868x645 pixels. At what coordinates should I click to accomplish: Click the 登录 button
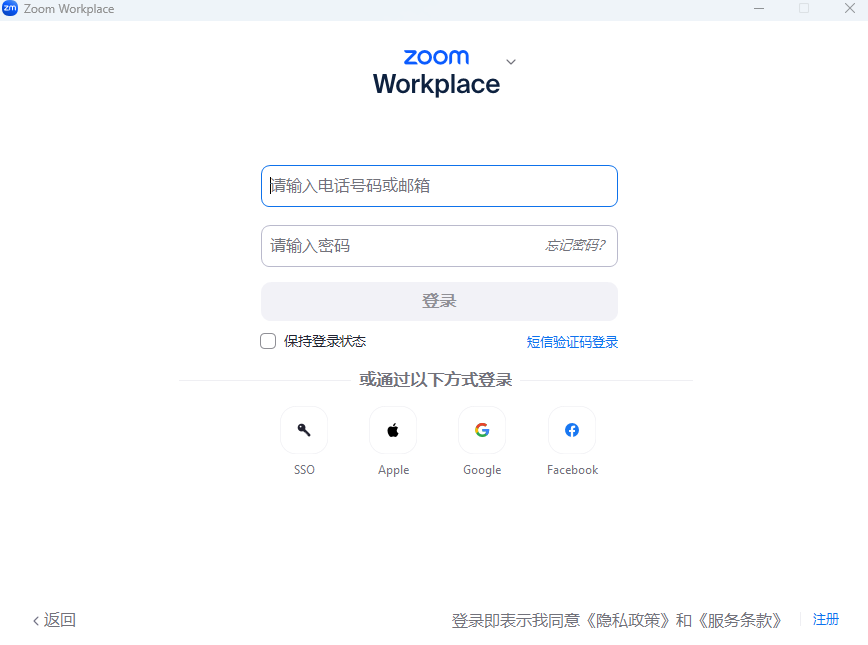point(439,301)
